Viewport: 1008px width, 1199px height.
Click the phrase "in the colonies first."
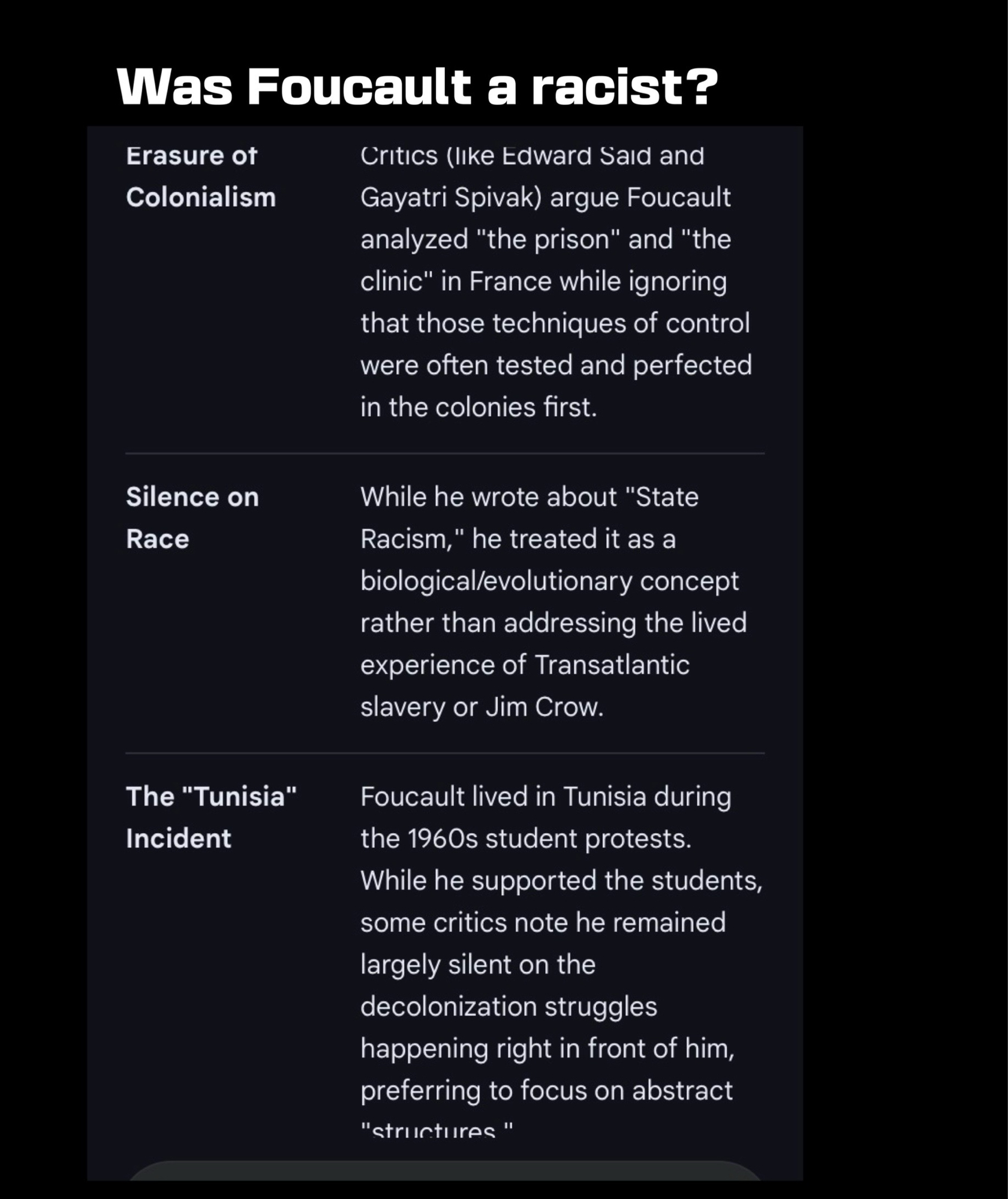pyautogui.click(x=479, y=407)
